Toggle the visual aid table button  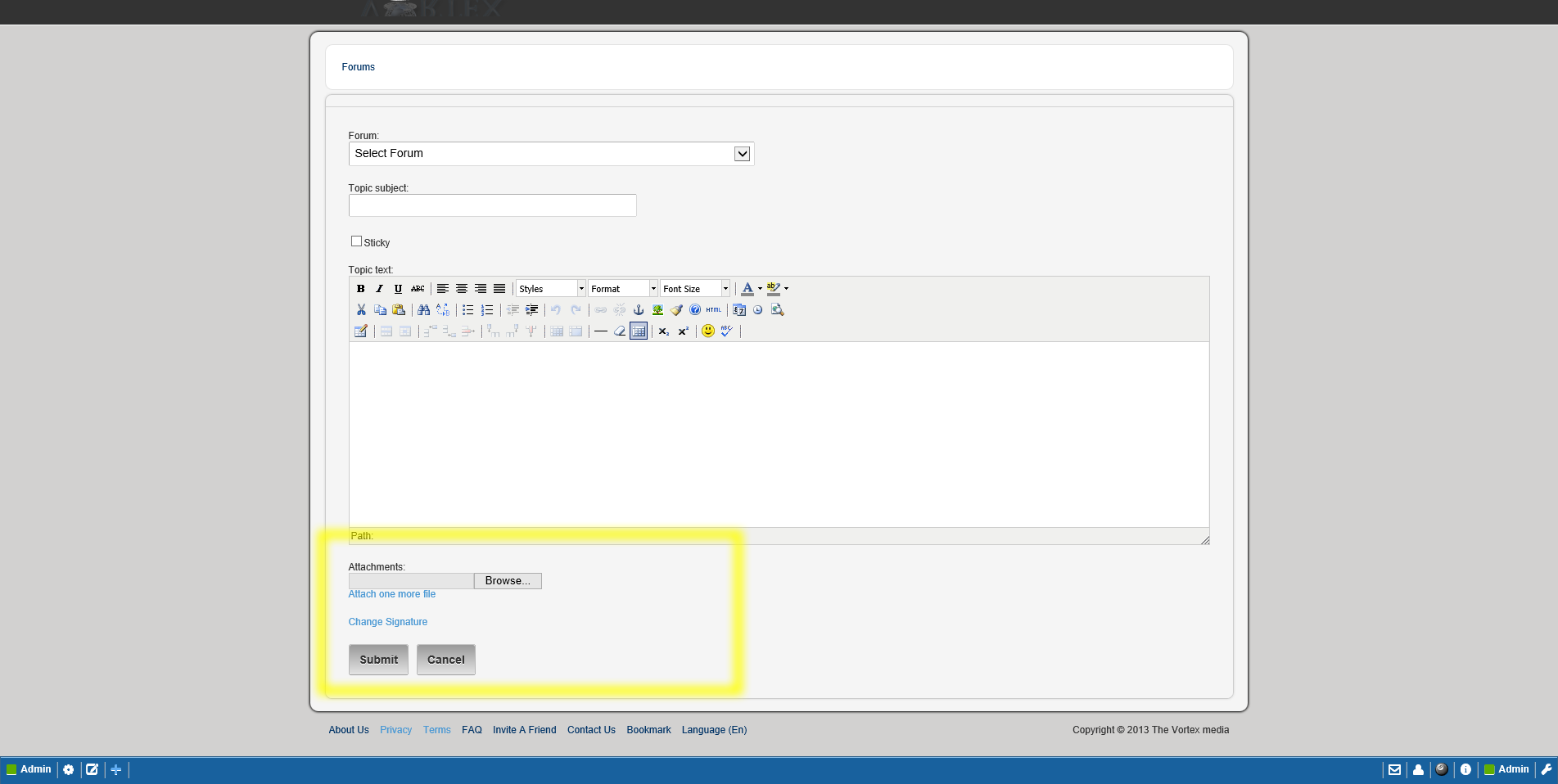[639, 331]
